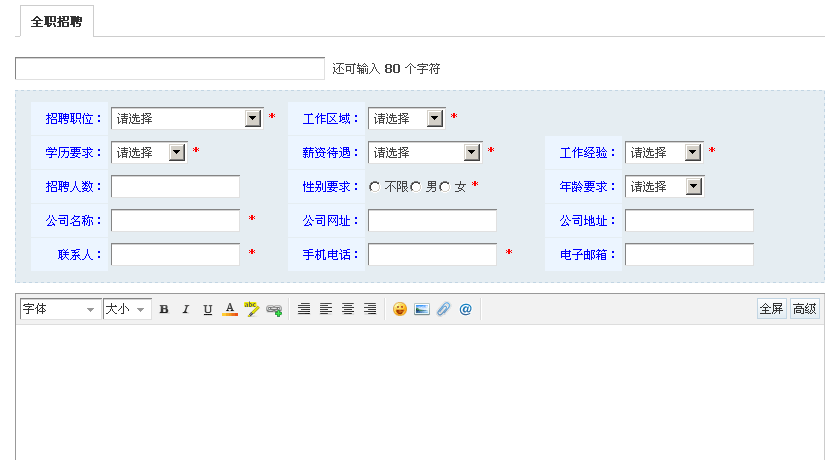Apply italic formatting in editor toolbar
835x460 pixels.
pos(186,309)
